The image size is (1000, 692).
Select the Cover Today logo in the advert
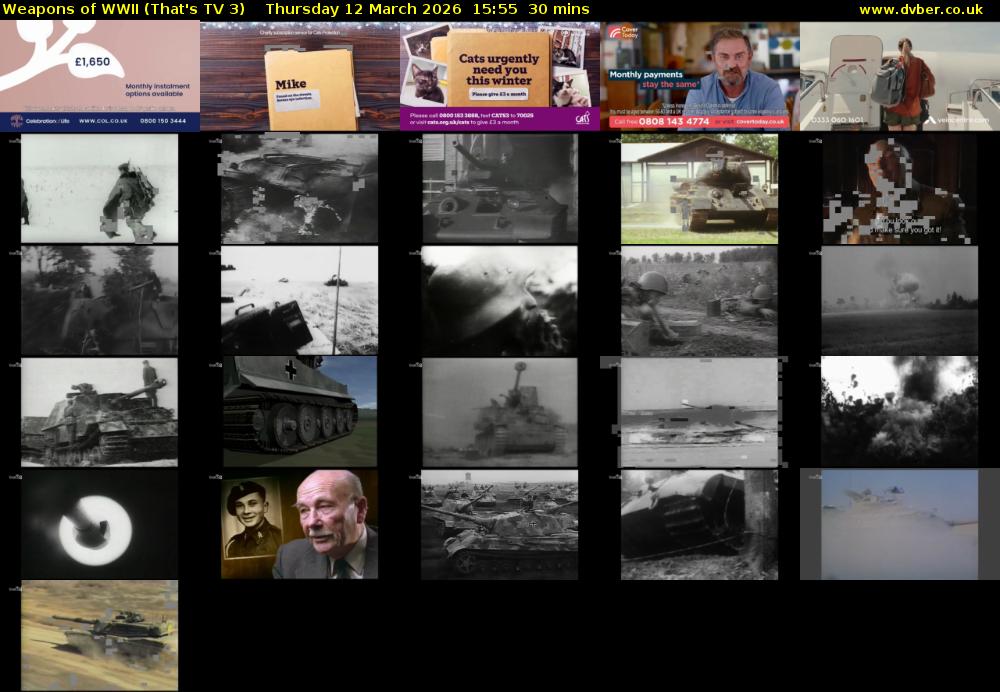(x=623, y=32)
